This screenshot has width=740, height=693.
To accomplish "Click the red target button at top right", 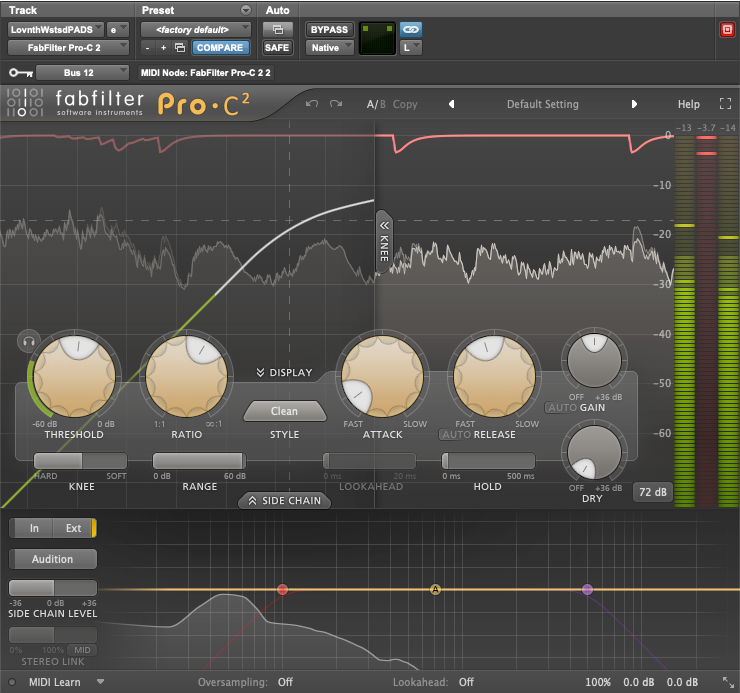I will pyautogui.click(x=727, y=30).
